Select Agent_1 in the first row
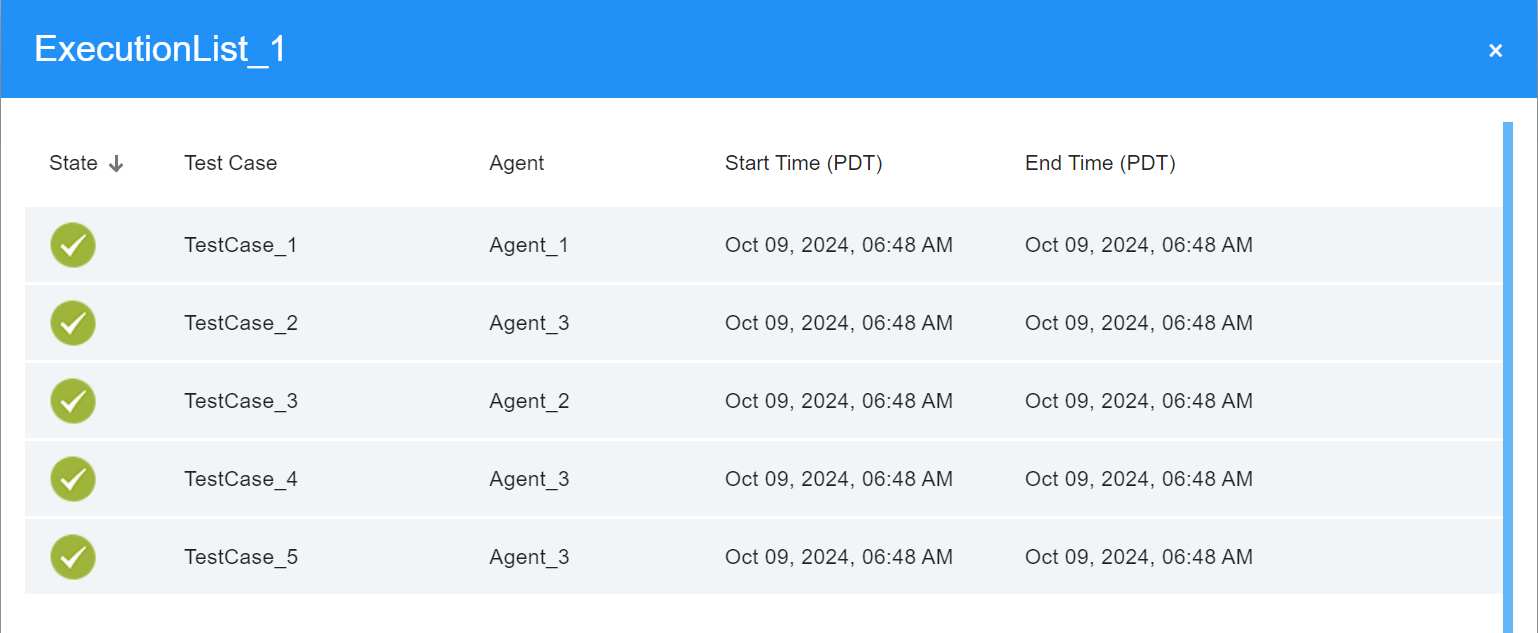This screenshot has width=1538, height=633. tap(528, 245)
